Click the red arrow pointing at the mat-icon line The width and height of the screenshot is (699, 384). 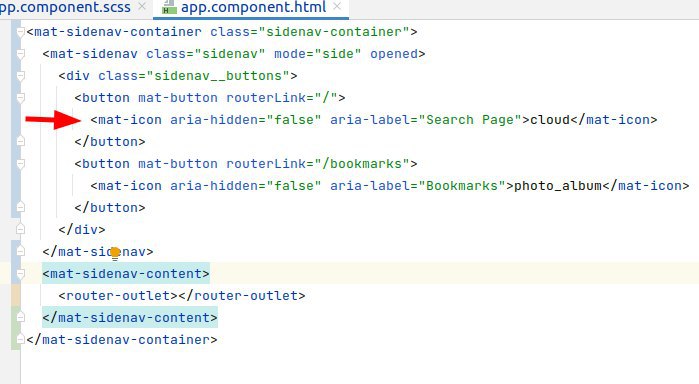coord(53,120)
